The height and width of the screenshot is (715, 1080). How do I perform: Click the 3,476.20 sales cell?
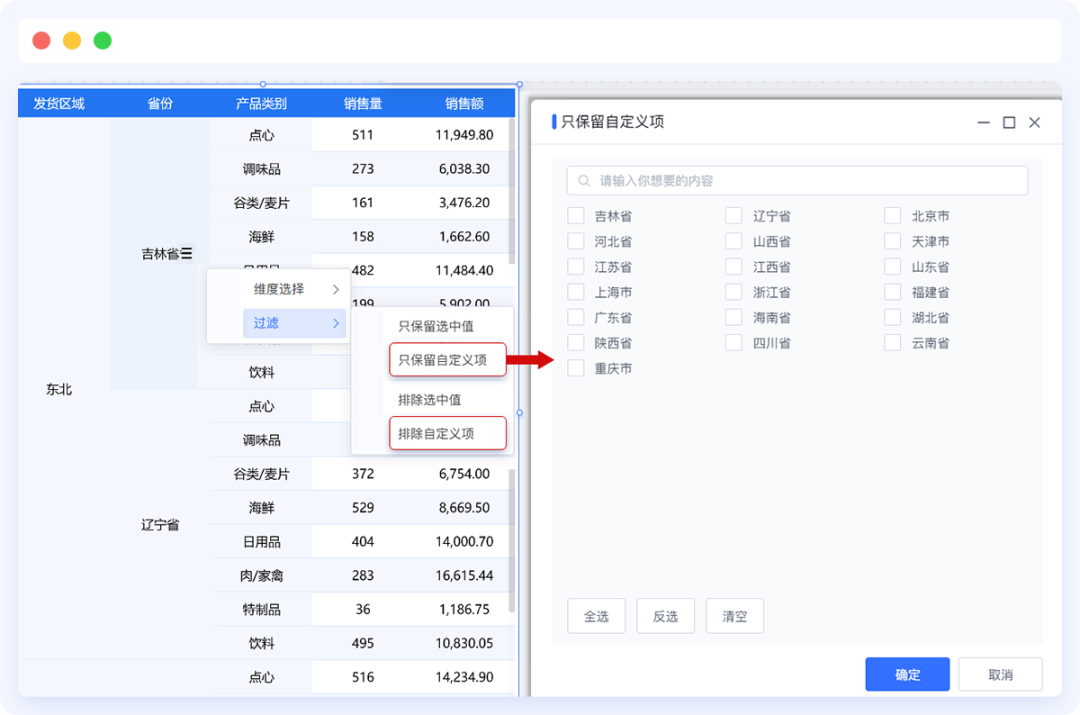point(464,203)
